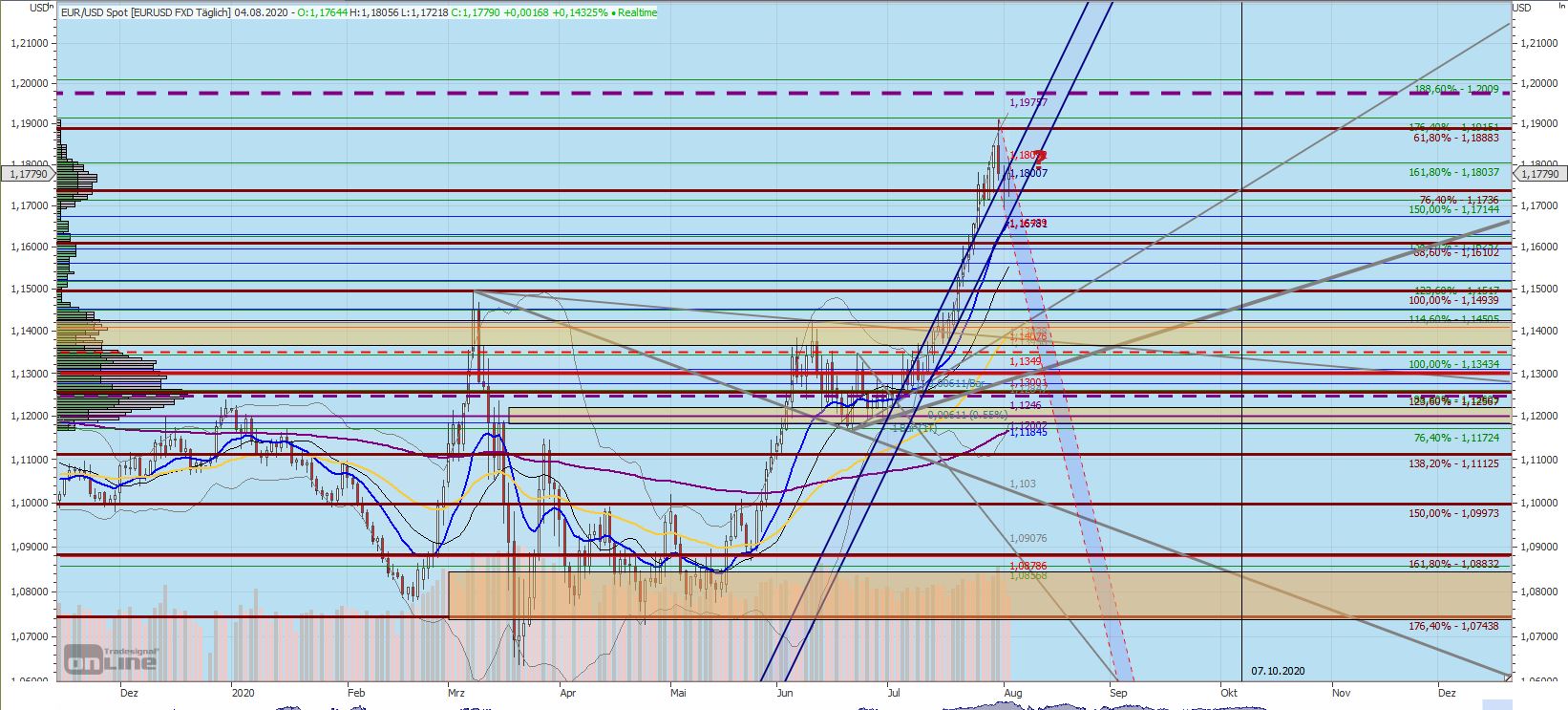Screen dimensions: 1568x710
Task: Click 'Jul' on the time axis
Action: coord(895,692)
